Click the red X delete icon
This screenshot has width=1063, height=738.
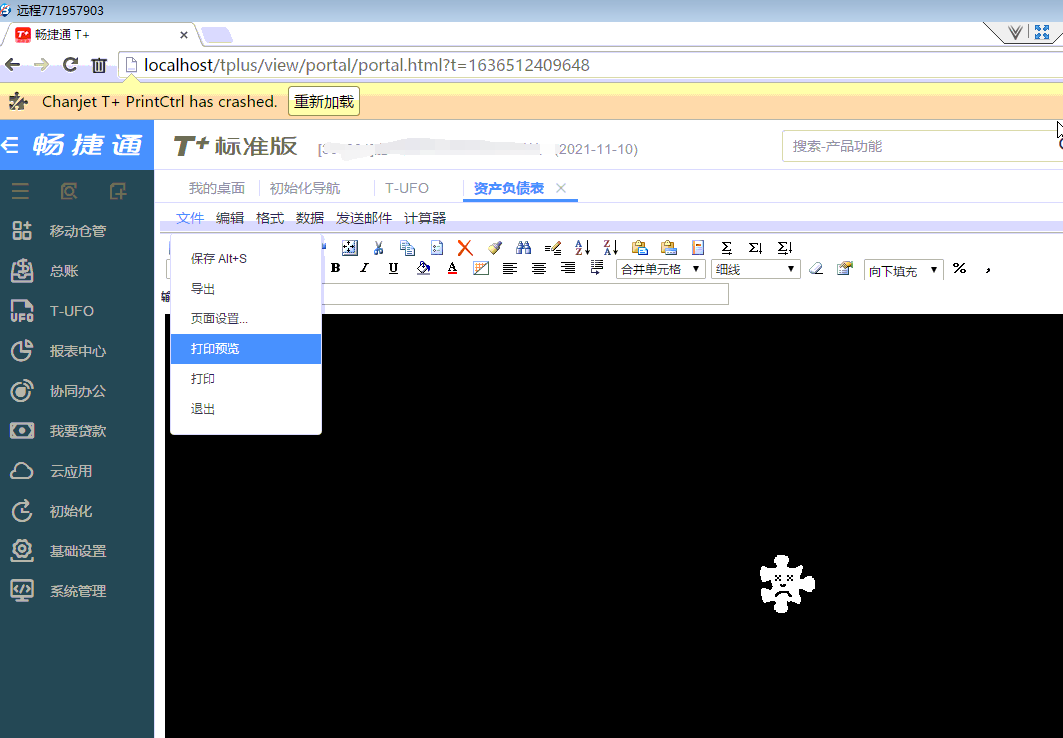tap(465, 248)
